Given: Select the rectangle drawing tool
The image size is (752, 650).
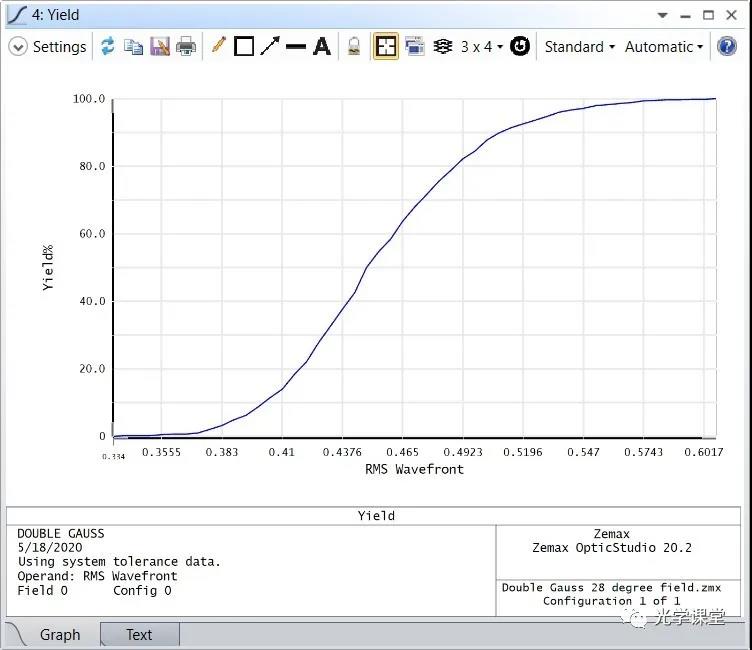Looking at the screenshot, I should tap(244, 47).
